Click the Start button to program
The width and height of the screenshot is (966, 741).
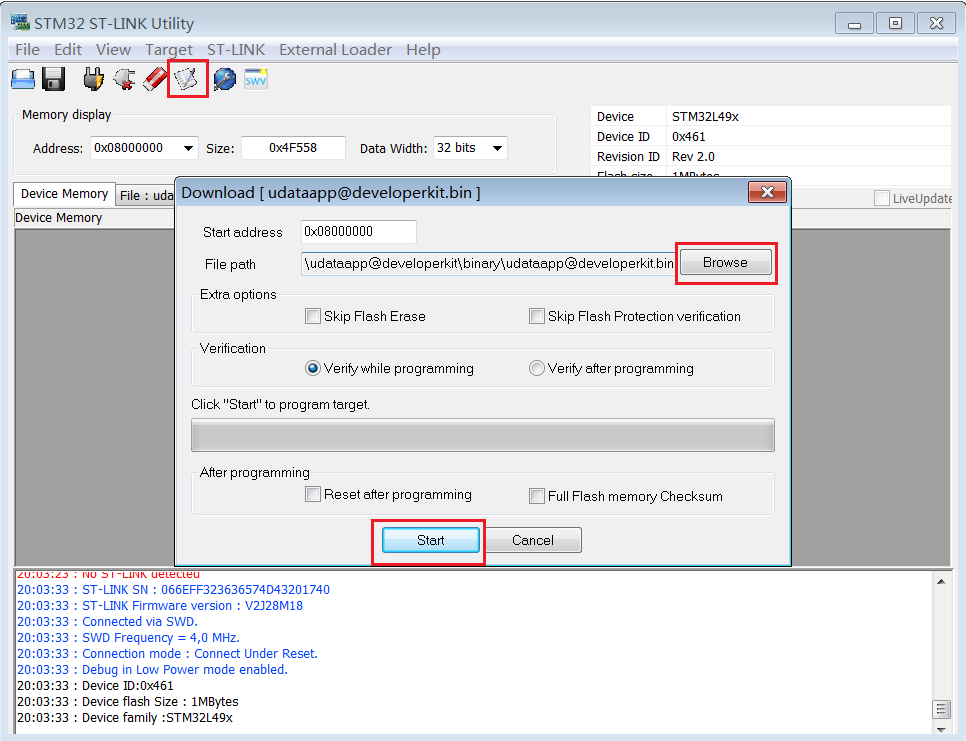431,540
